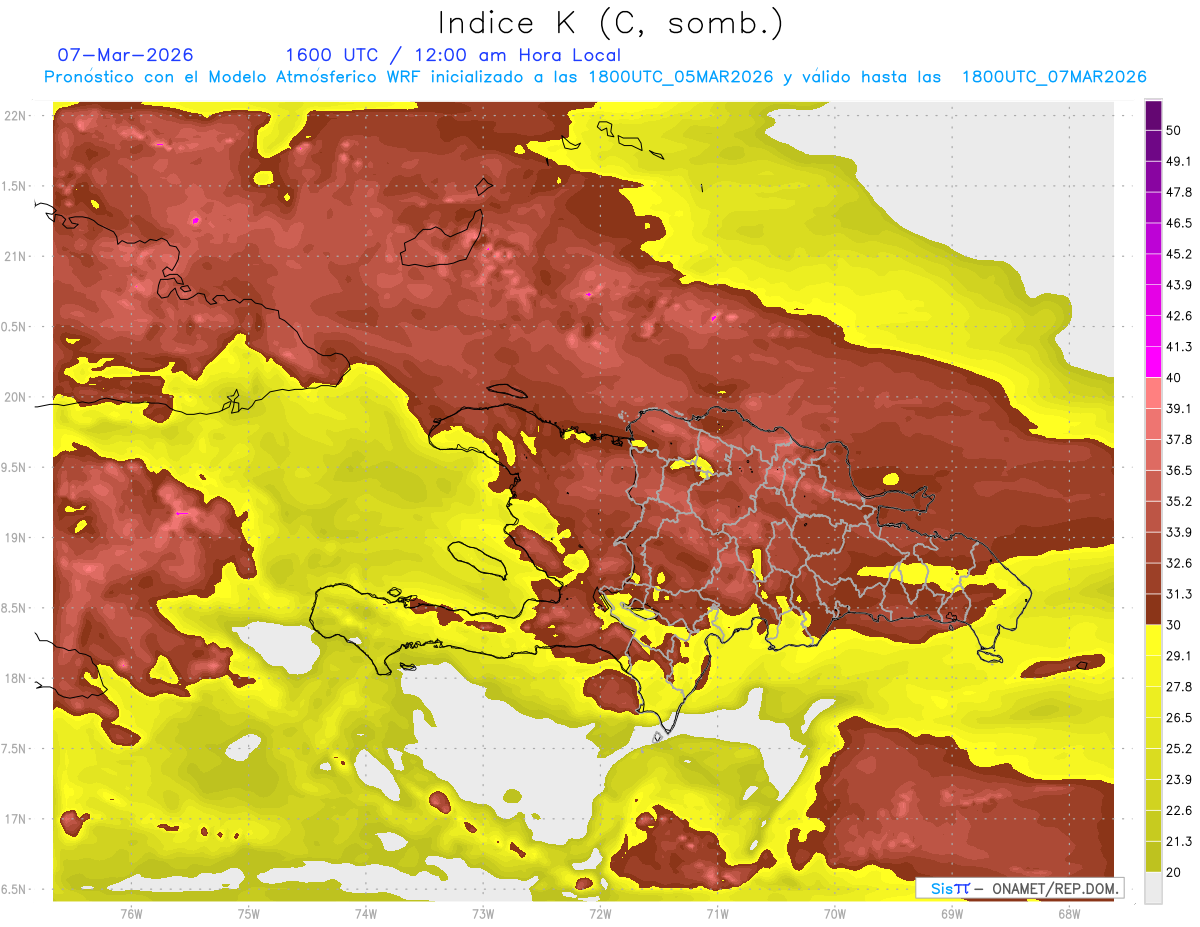The width and height of the screenshot is (1200, 927).
Task: Click the dark brown swatch between 30 and 31.3
Action: (x=1153, y=610)
